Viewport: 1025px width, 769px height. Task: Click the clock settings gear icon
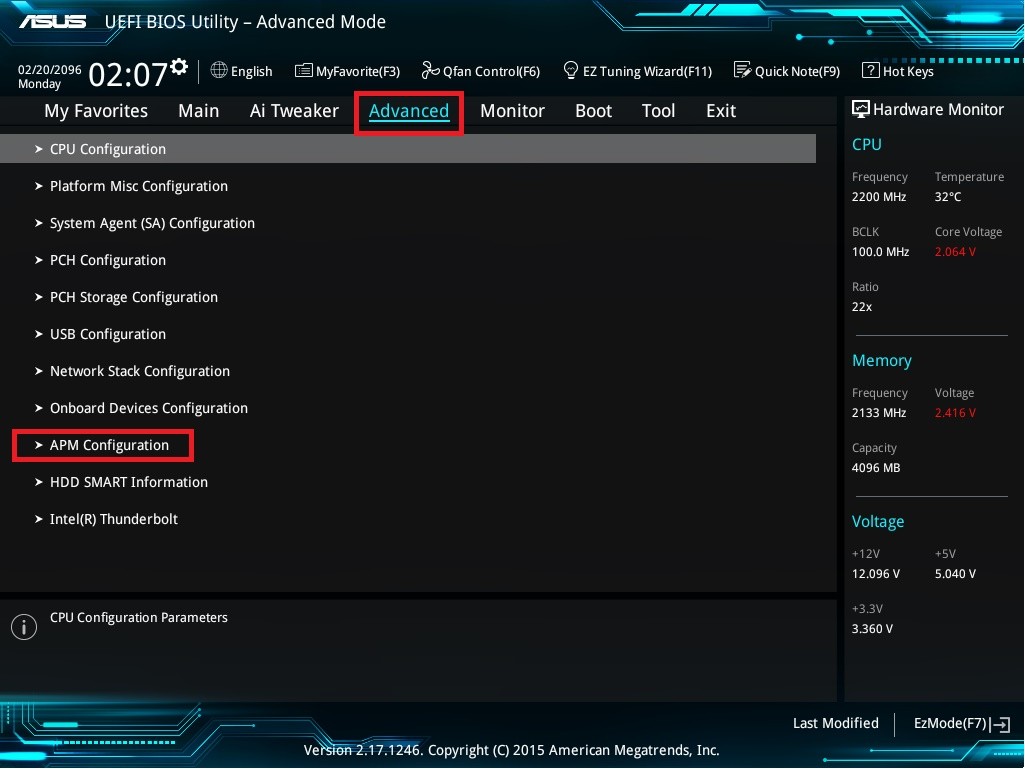(x=179, y=67)
